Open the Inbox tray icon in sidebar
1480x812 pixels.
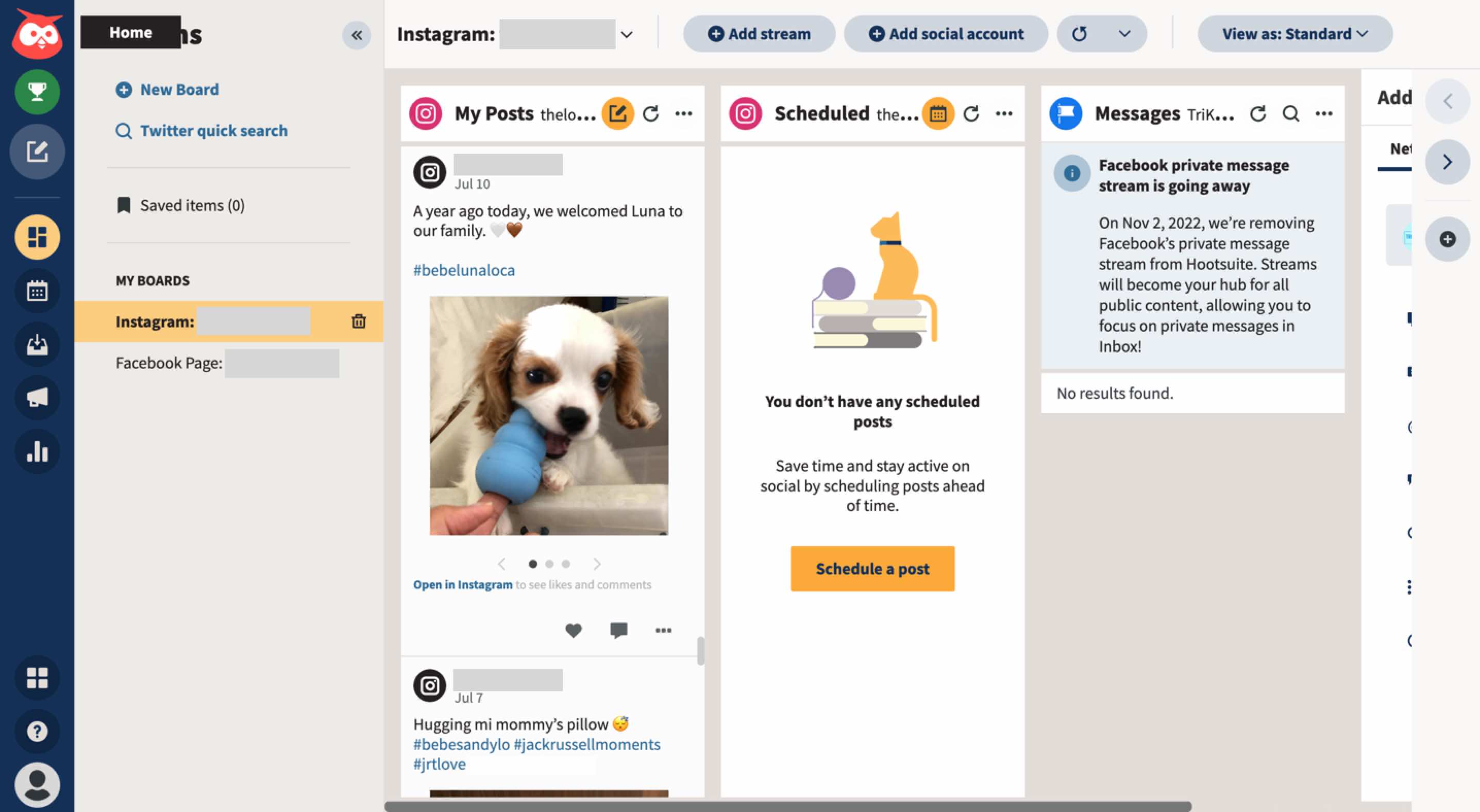point(37,345)
